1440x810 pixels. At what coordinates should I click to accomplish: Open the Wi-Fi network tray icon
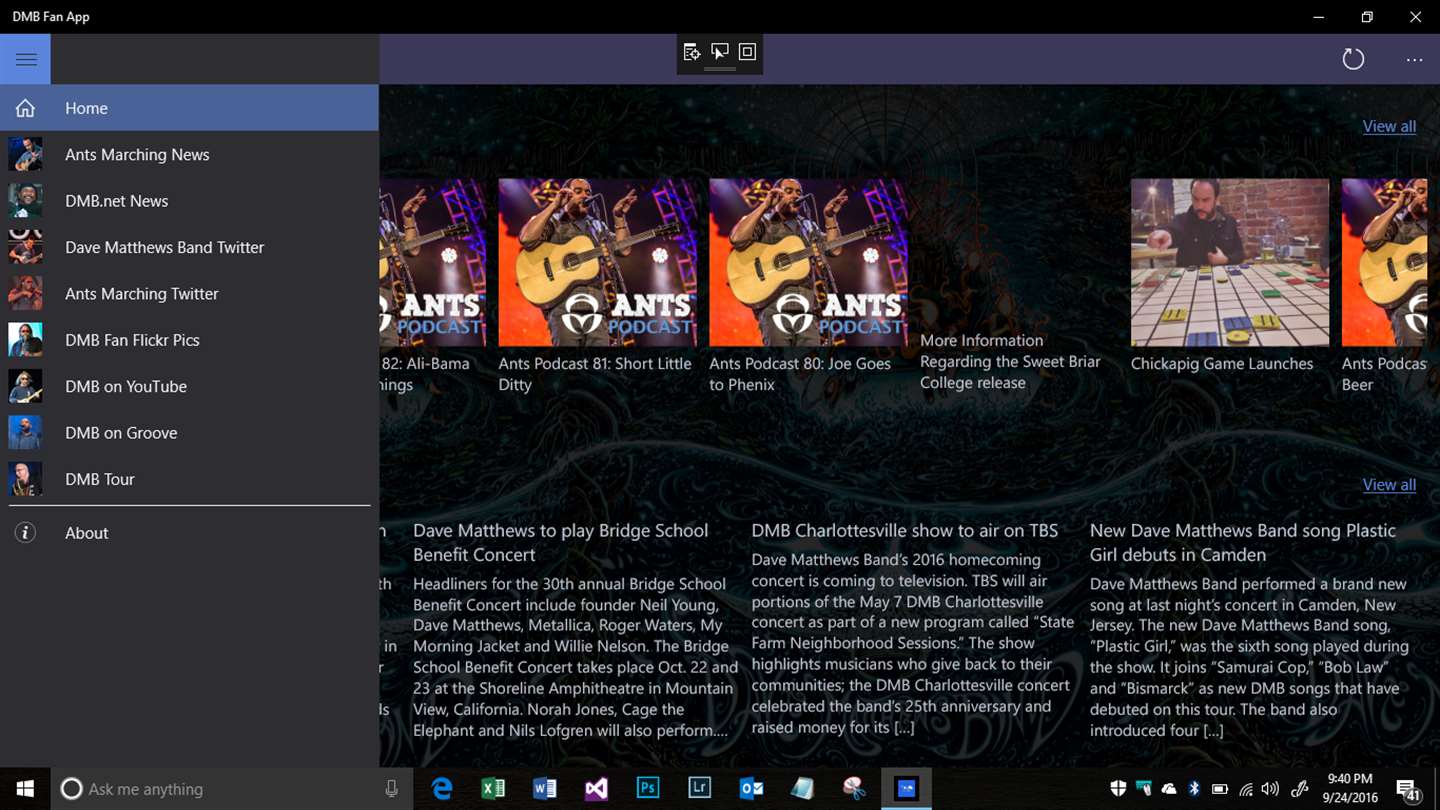coord(1246,789)
